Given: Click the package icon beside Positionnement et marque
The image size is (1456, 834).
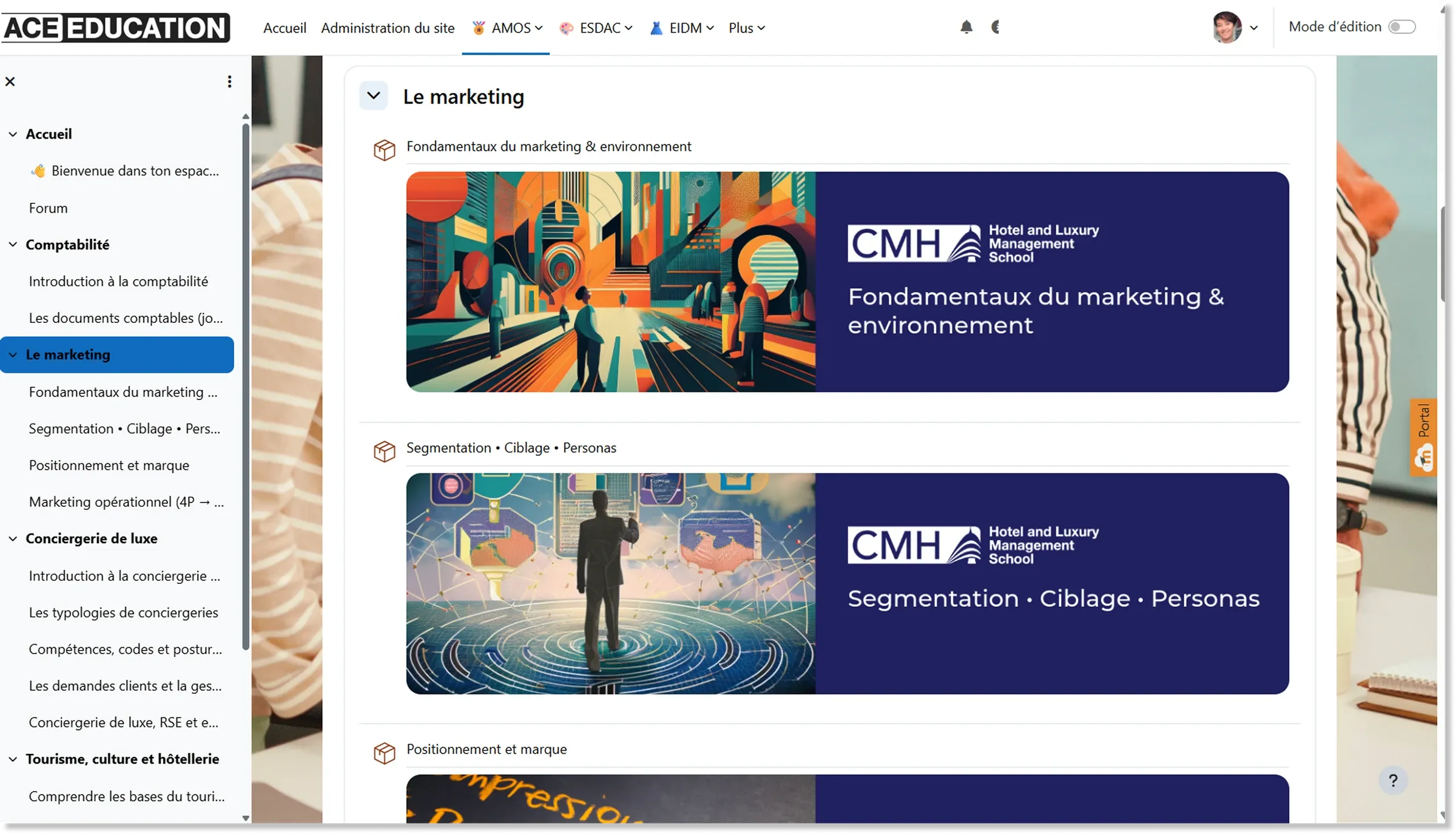Looking at the screenshot, I should point(384,752).
